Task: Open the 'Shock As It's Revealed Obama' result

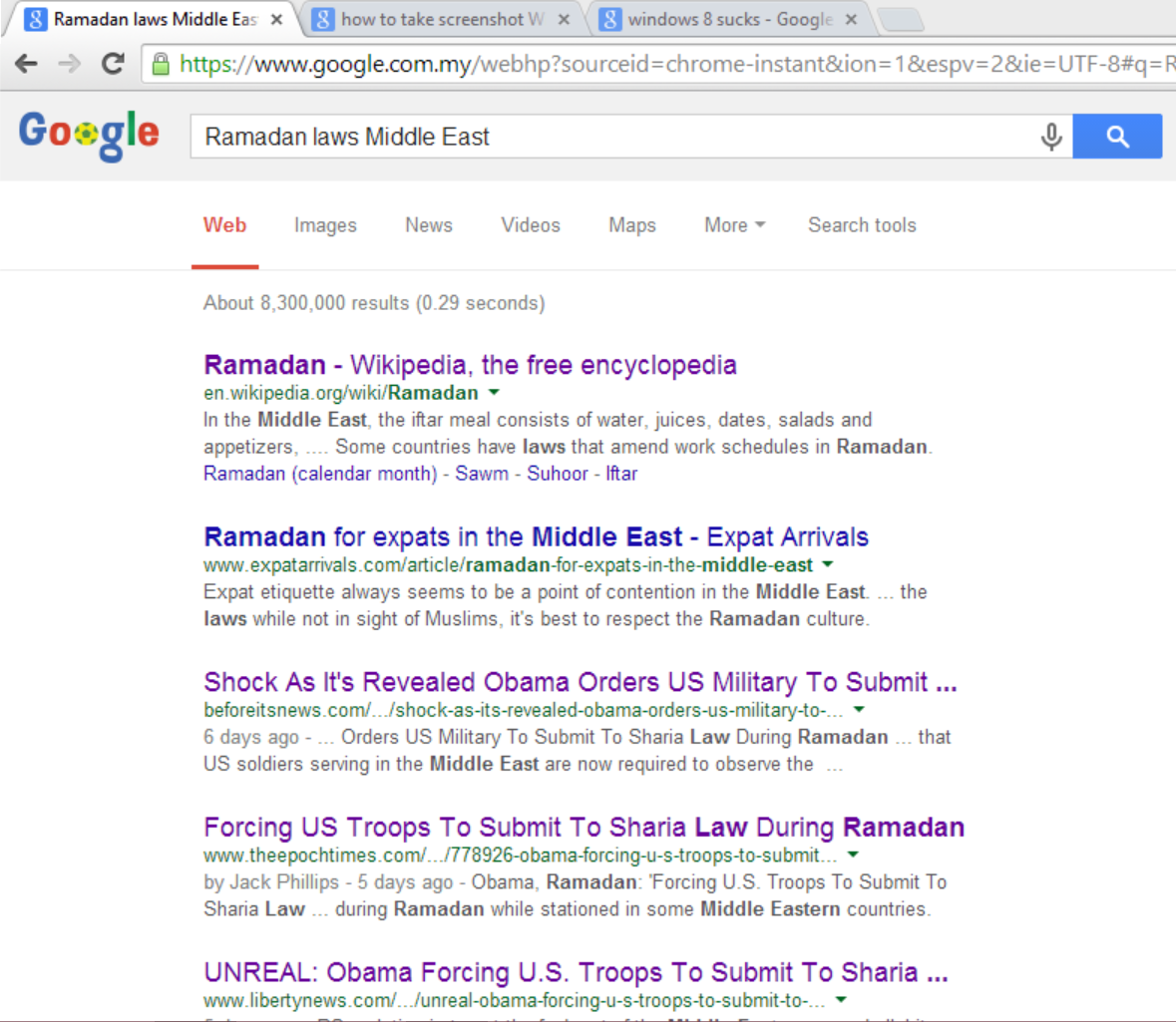Action: [581, 682]
